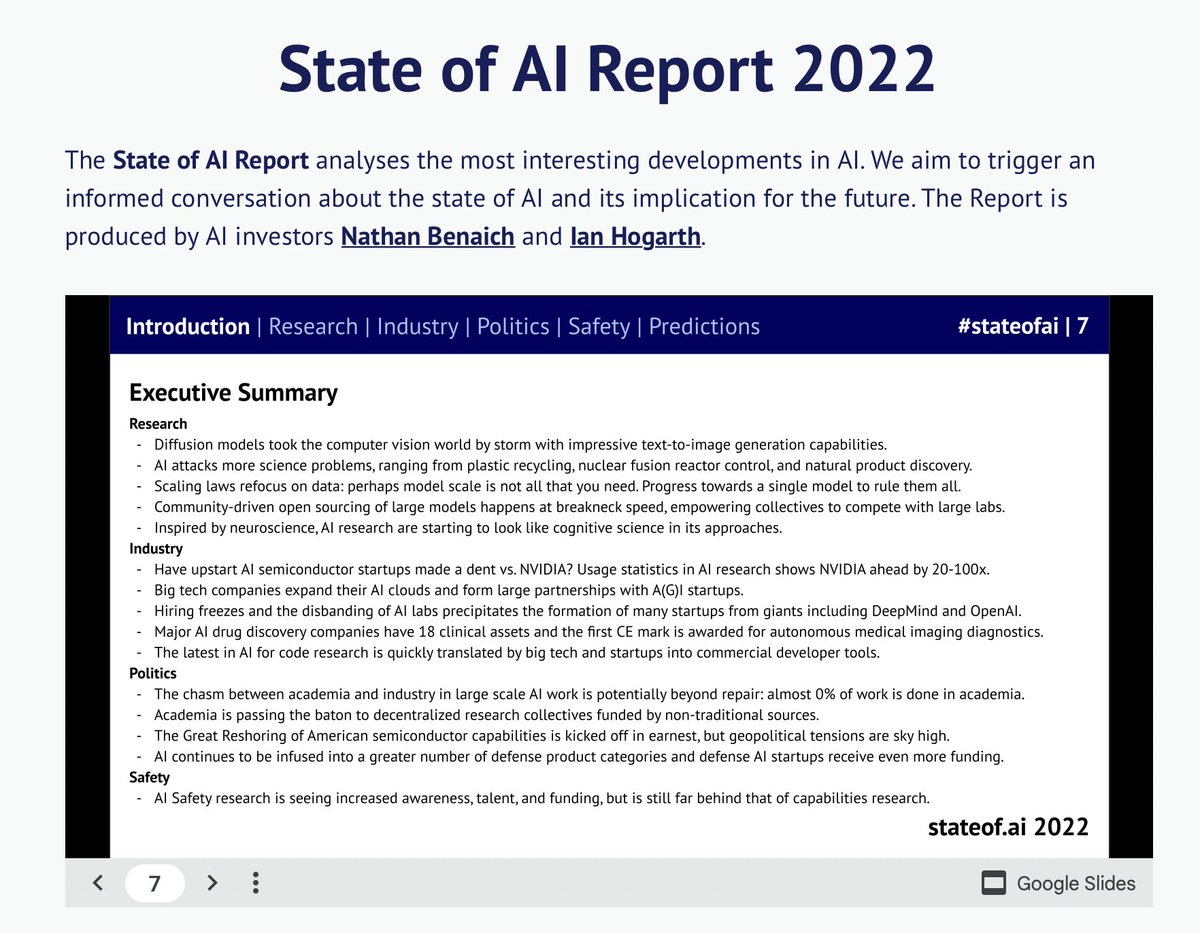Click the 'Community-driven open sourcing' bullet
This screenshot has width=1200, height=933.
tap(579, 507)
